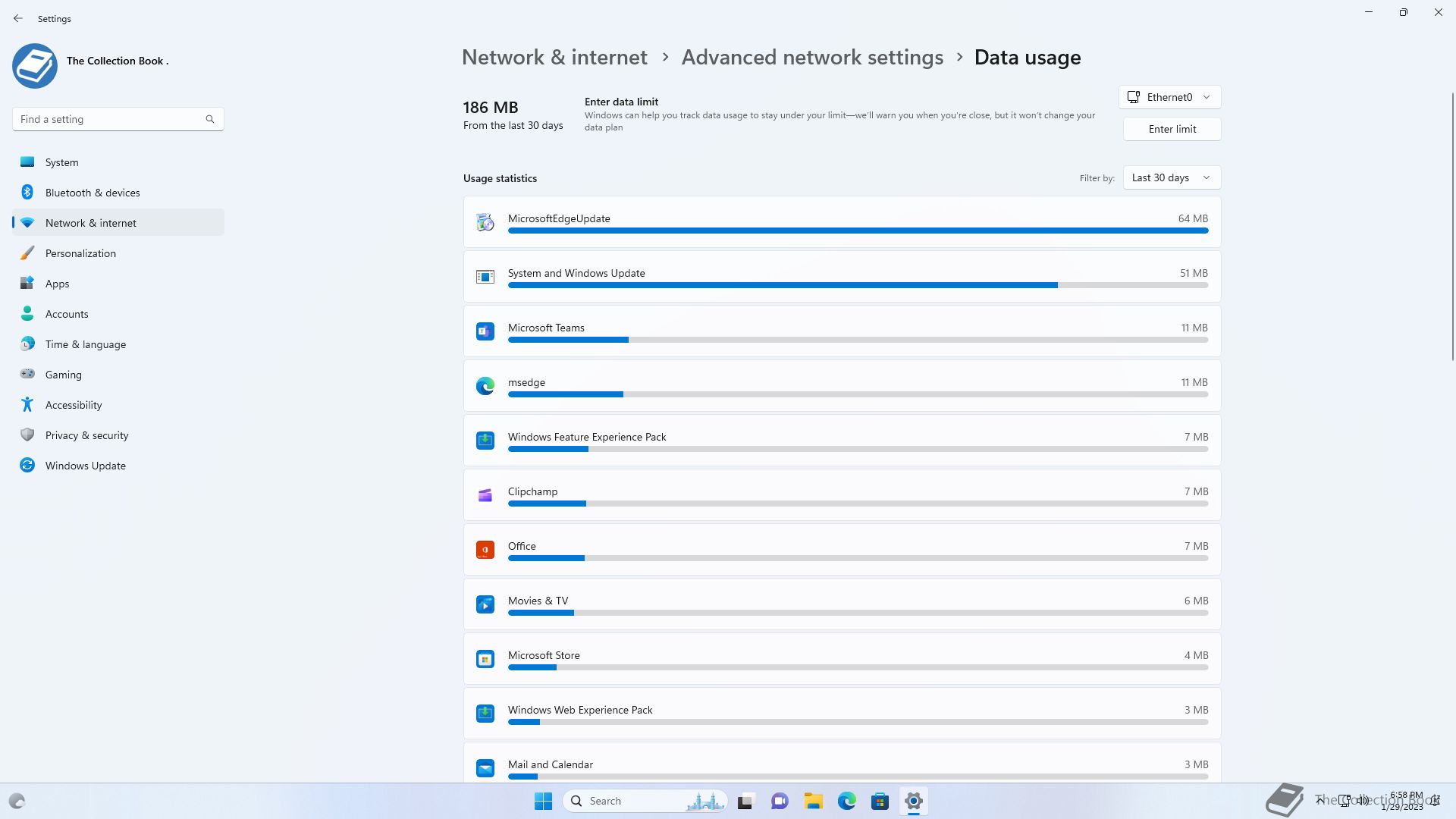1456x819 pixels.
Task: Select Accounts in the sidebar
Action: [x=118, y=314]
